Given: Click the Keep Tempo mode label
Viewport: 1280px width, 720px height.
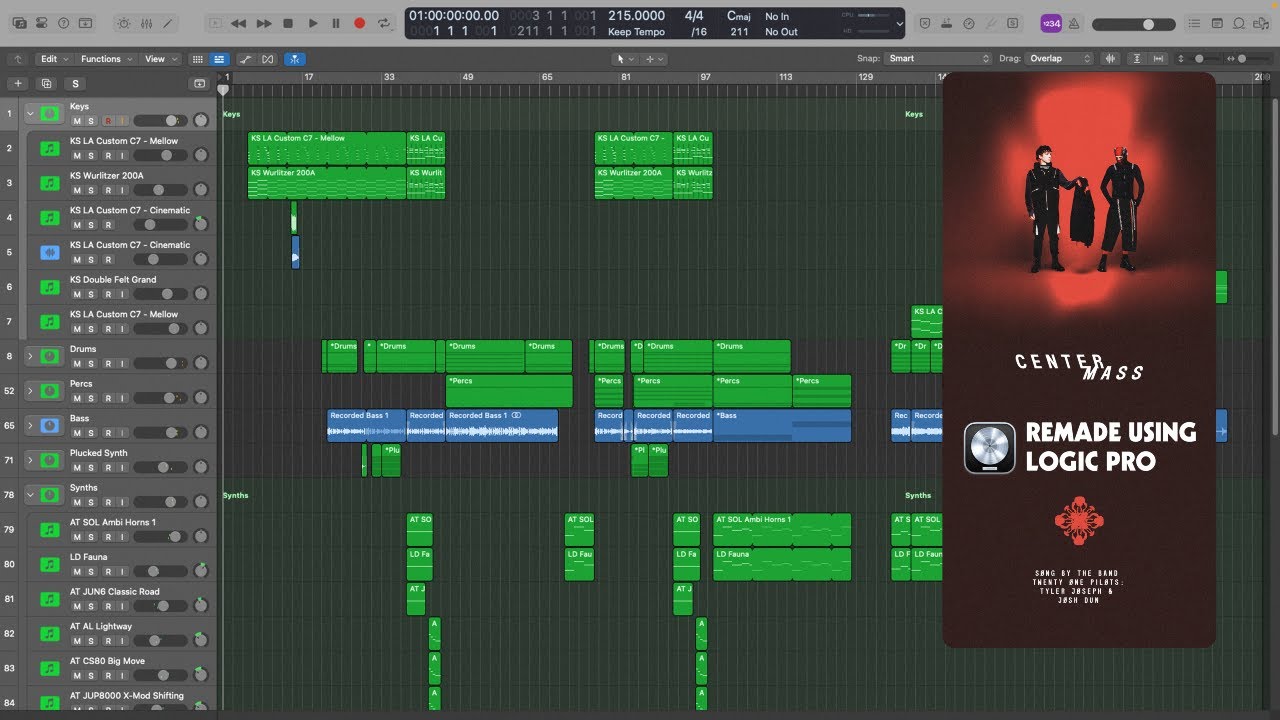Looking at the screenshot, I should point(636,32).
